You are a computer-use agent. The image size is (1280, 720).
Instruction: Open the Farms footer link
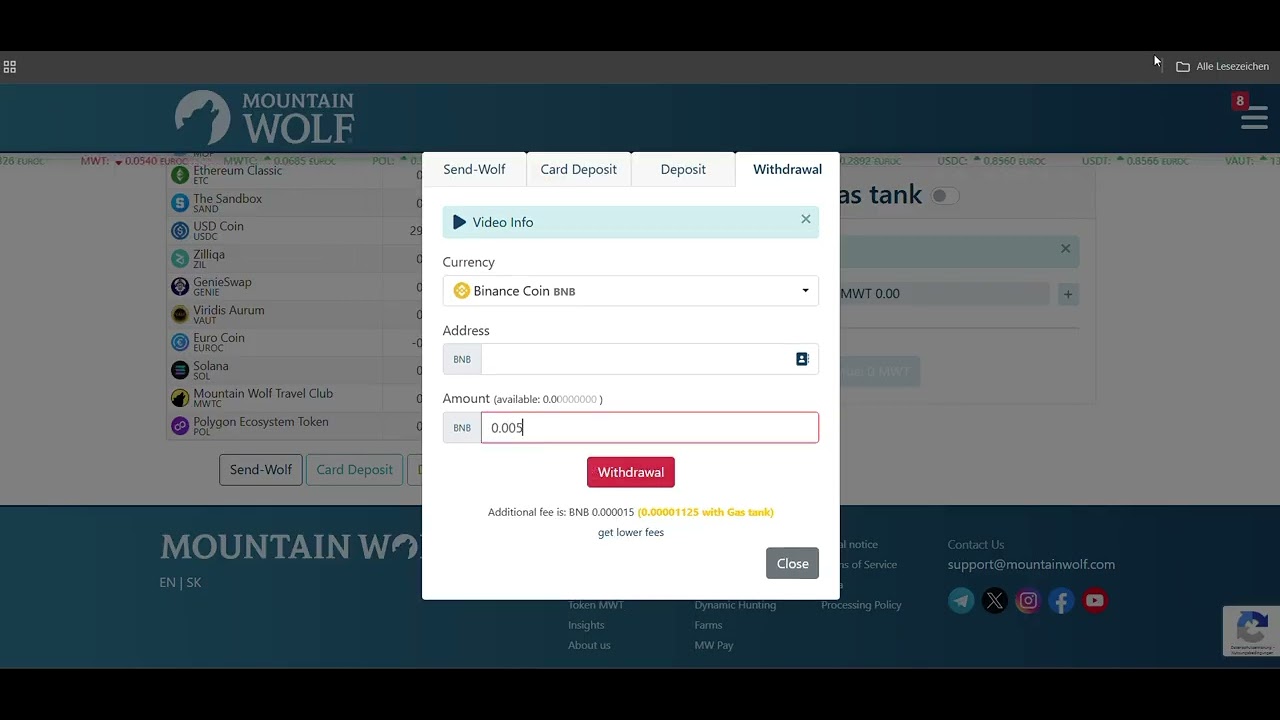[x=708, y=625]
